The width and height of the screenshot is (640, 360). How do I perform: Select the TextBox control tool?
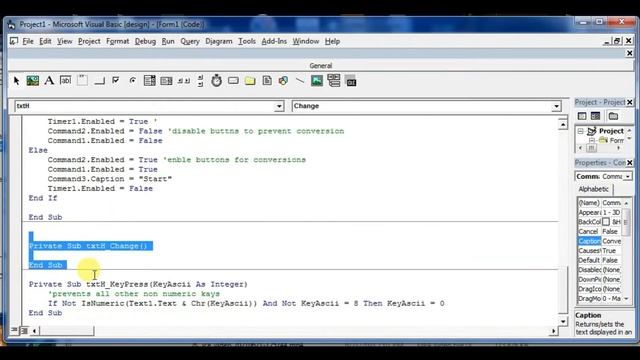[65, 81]
